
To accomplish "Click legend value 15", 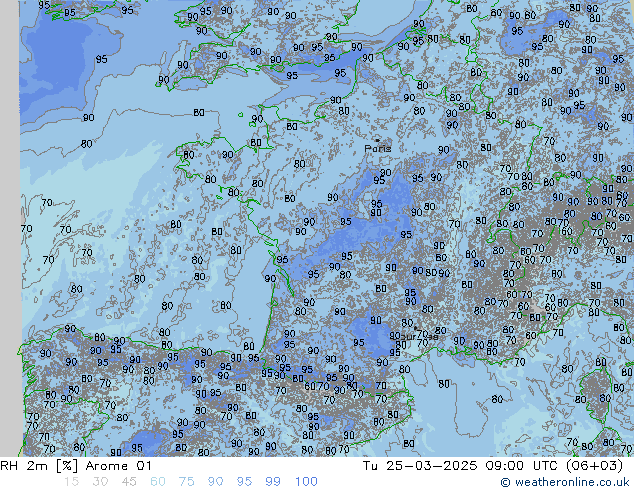I will tap(71, 482).
